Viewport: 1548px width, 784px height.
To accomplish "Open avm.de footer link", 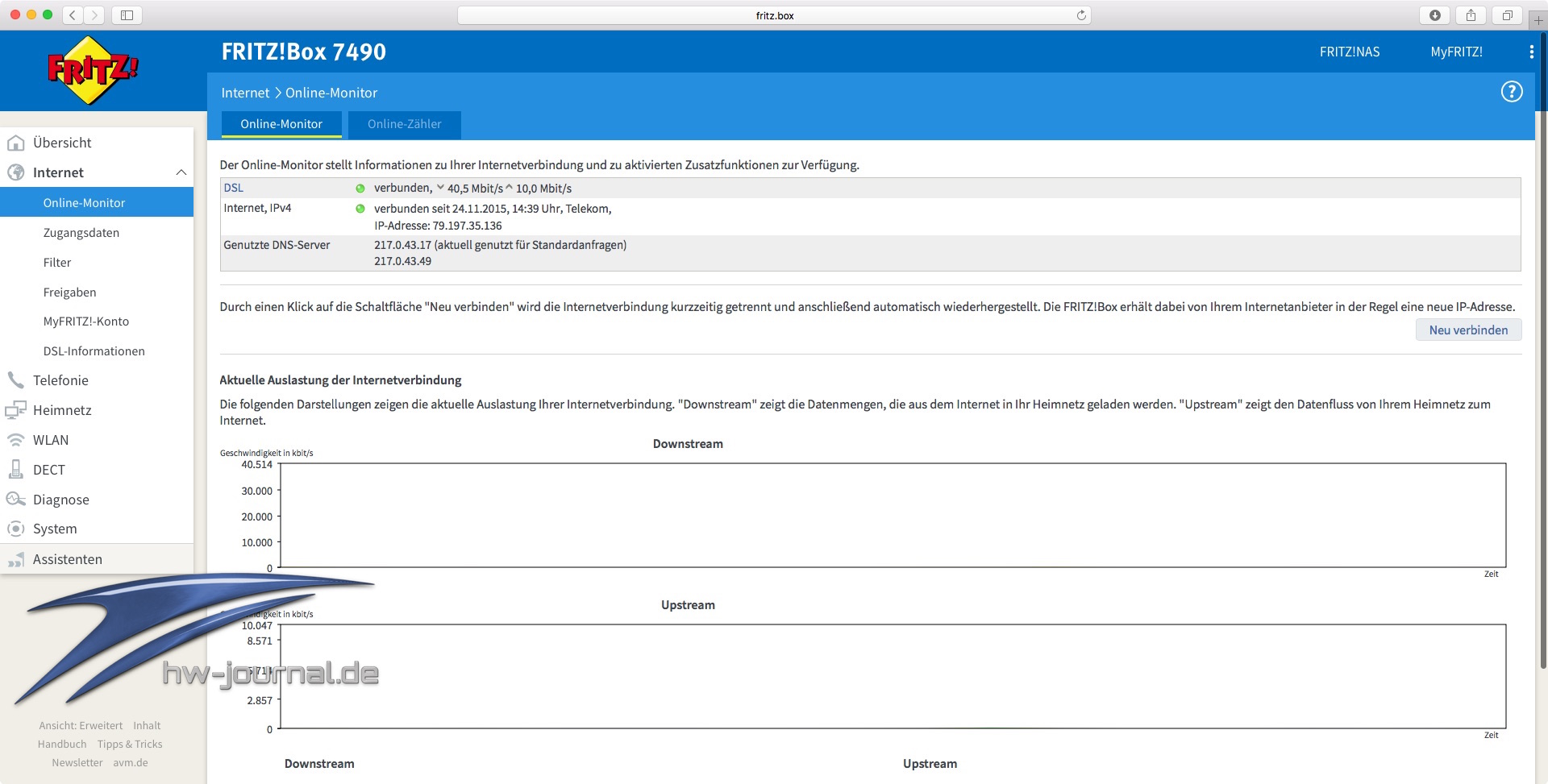I will click(131, 762).
